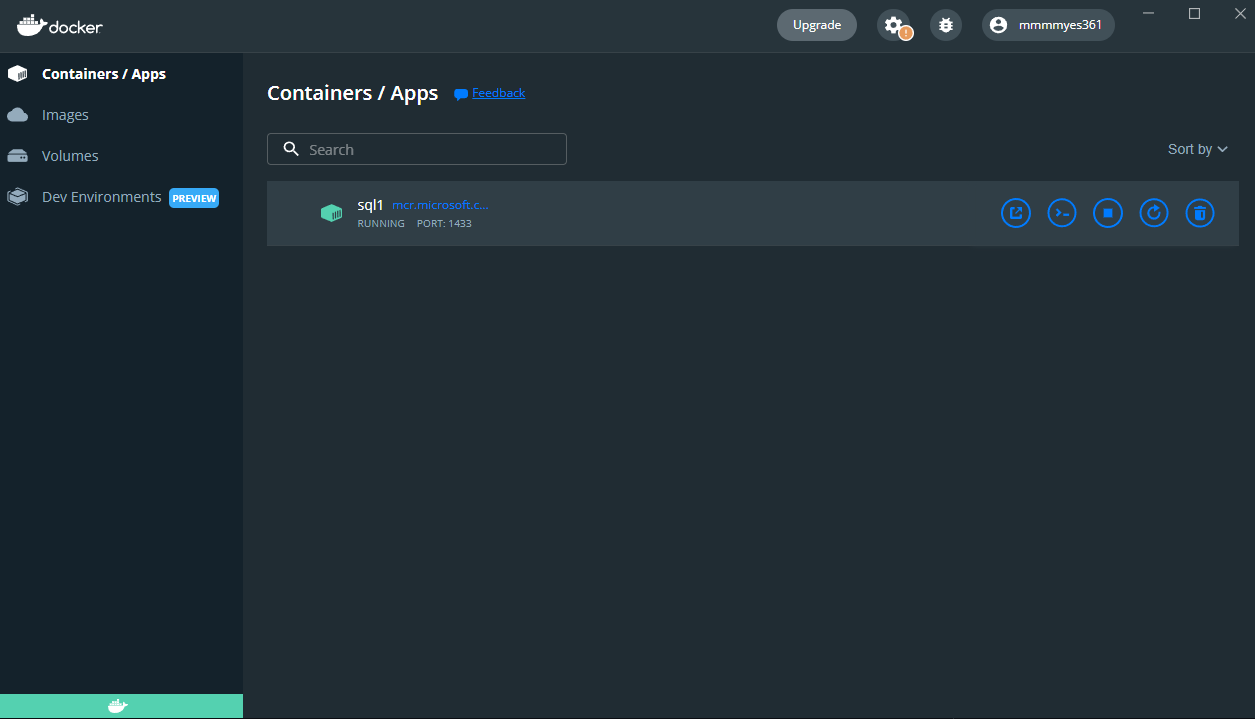Open Docker Desktop settings gear
The height and width of the screenshot is (719, 1255).
point(893,24)
